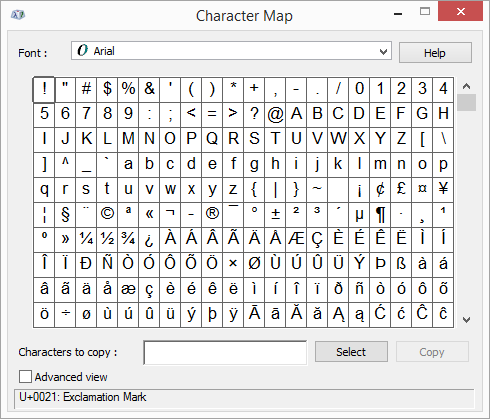The width and height of the screenshot is (490, 419).
Task: Select the yen ¥ currency symbol
Action: pyautogui.click(x=443, y=190)
